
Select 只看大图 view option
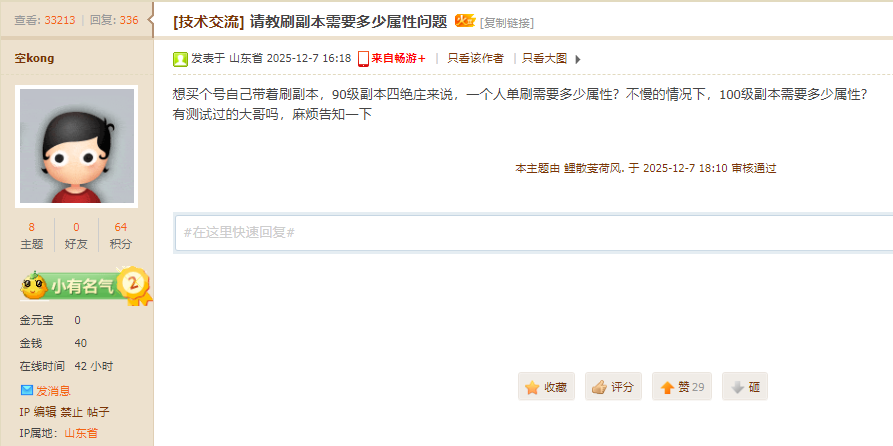(544, 58)
